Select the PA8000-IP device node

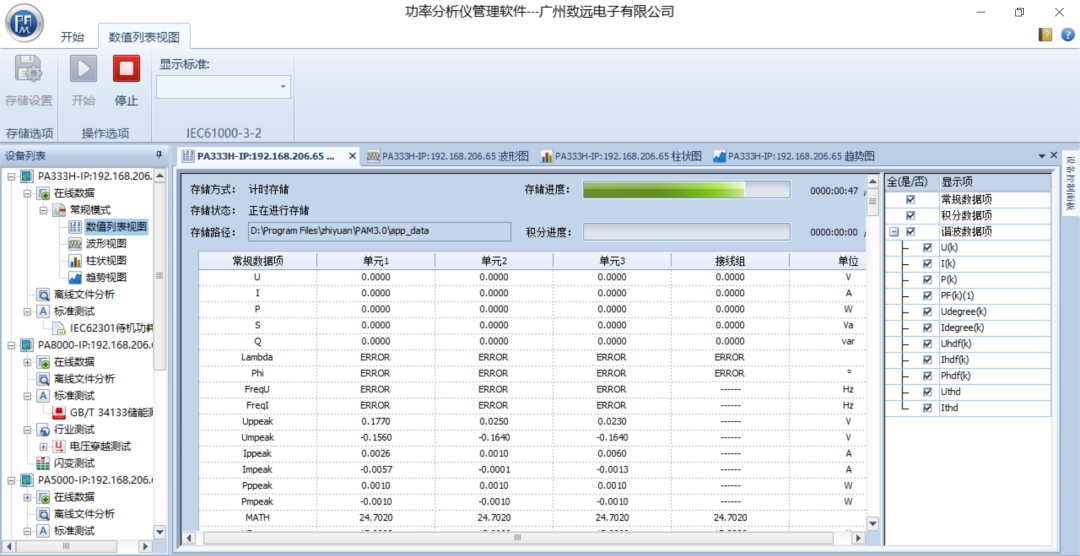[95, 344]
